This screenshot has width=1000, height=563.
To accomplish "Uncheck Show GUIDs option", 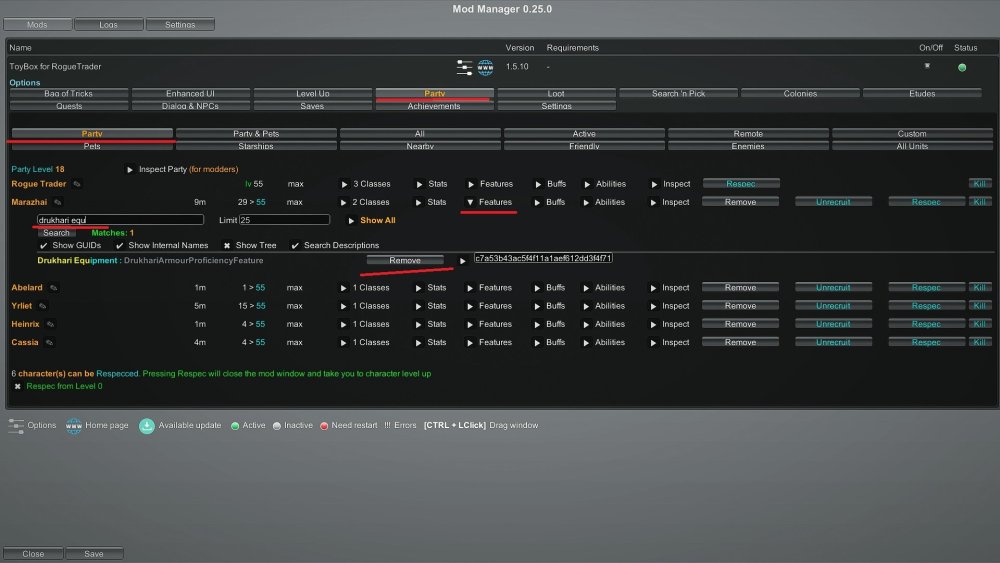I will [43, 245].
